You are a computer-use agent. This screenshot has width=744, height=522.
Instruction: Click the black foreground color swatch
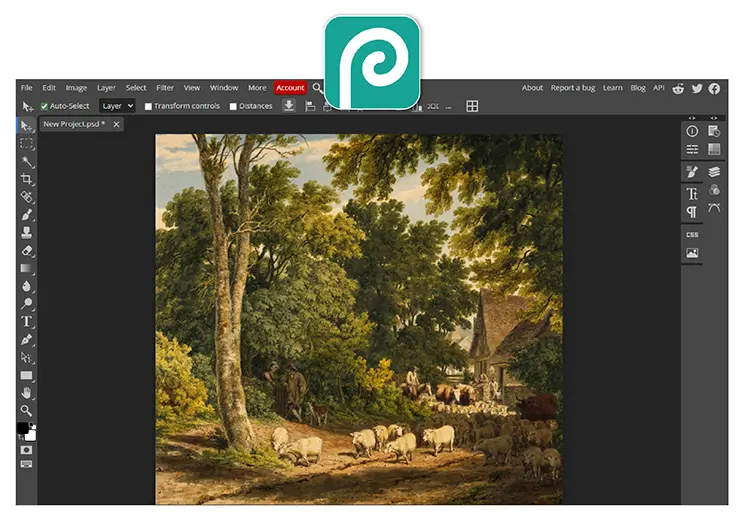[x=22, y=428]
